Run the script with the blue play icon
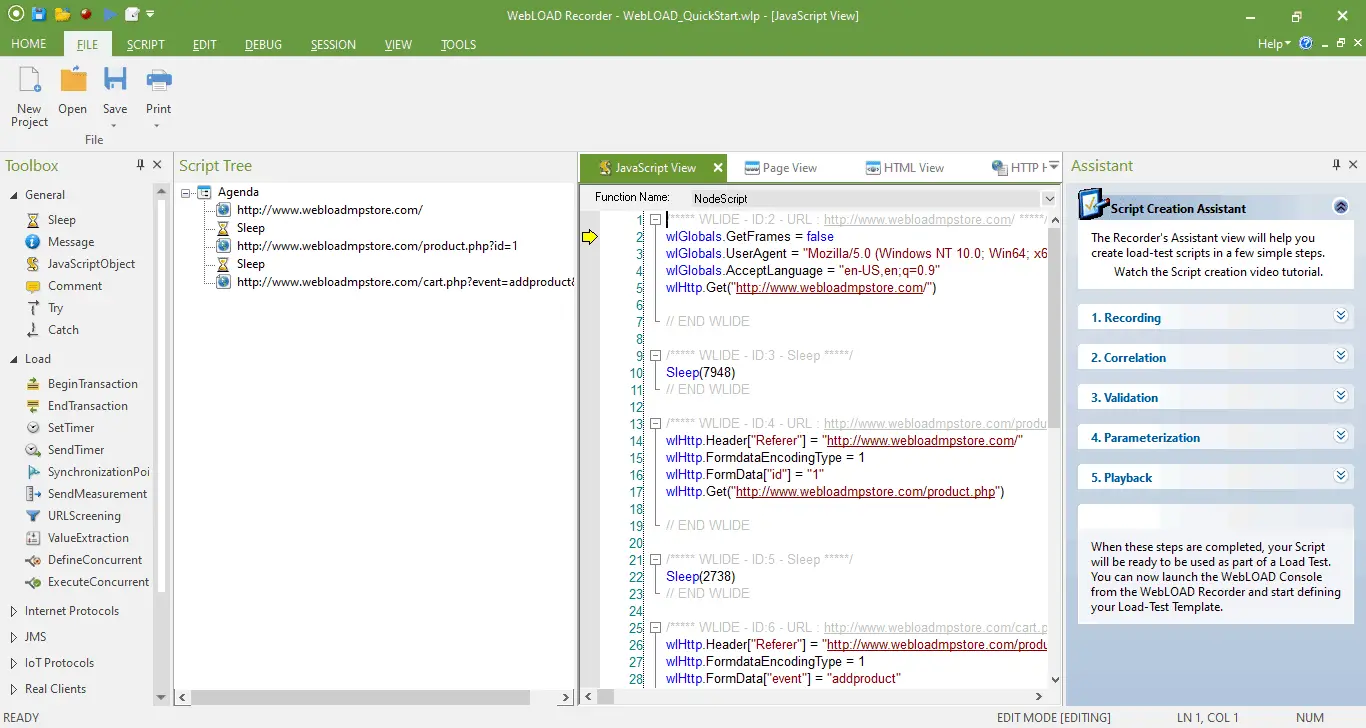This screenshot has width=1366, height=728. click(x=109, y=14)
